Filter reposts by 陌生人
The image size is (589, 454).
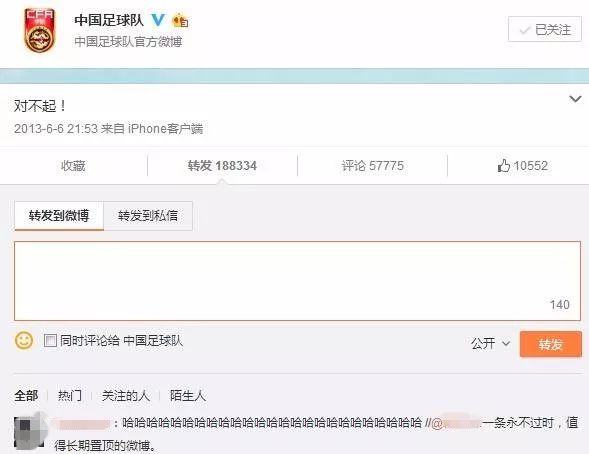(x=188, y=395)
